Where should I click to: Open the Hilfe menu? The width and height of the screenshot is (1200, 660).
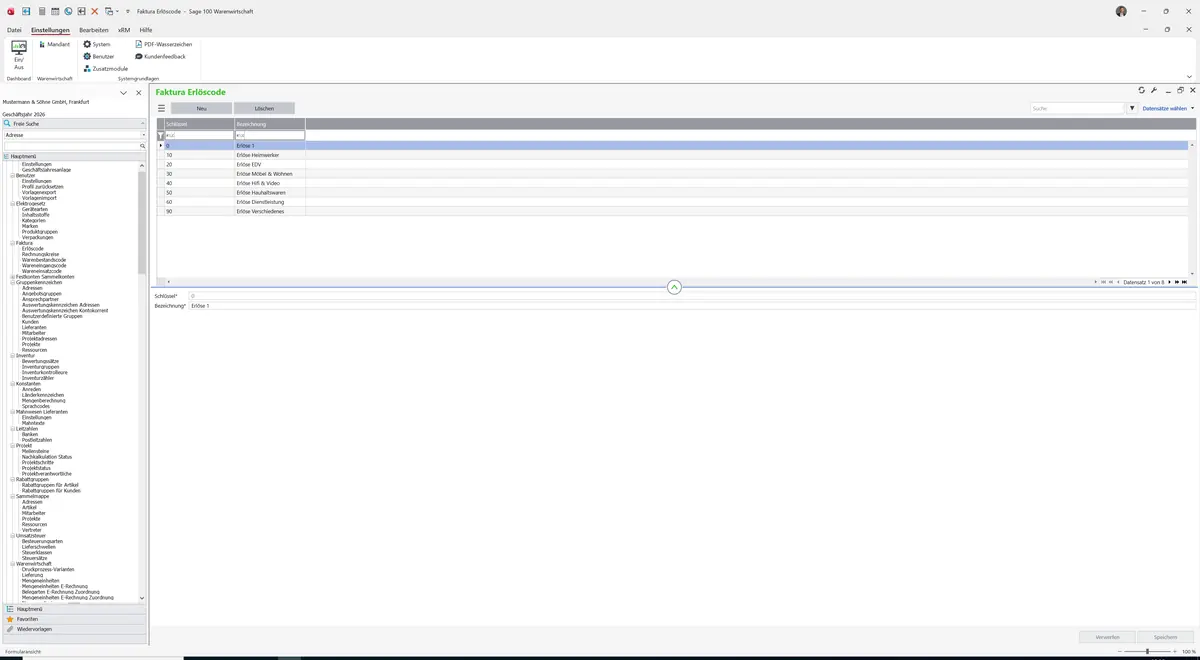pos(146,30)
